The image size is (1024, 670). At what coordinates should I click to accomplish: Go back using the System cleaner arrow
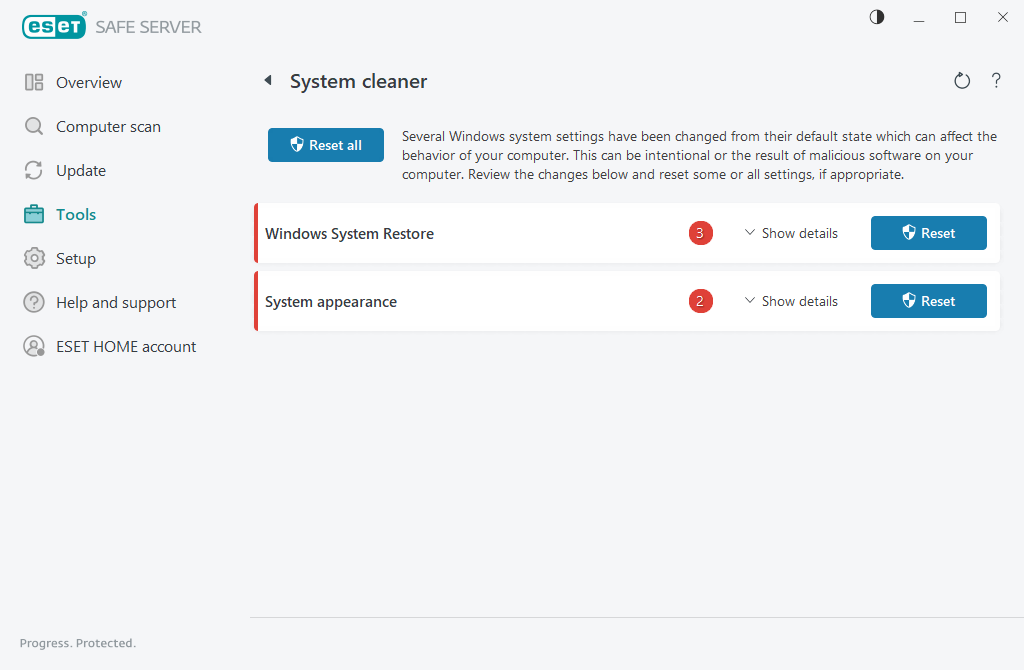tap(268, 80)
